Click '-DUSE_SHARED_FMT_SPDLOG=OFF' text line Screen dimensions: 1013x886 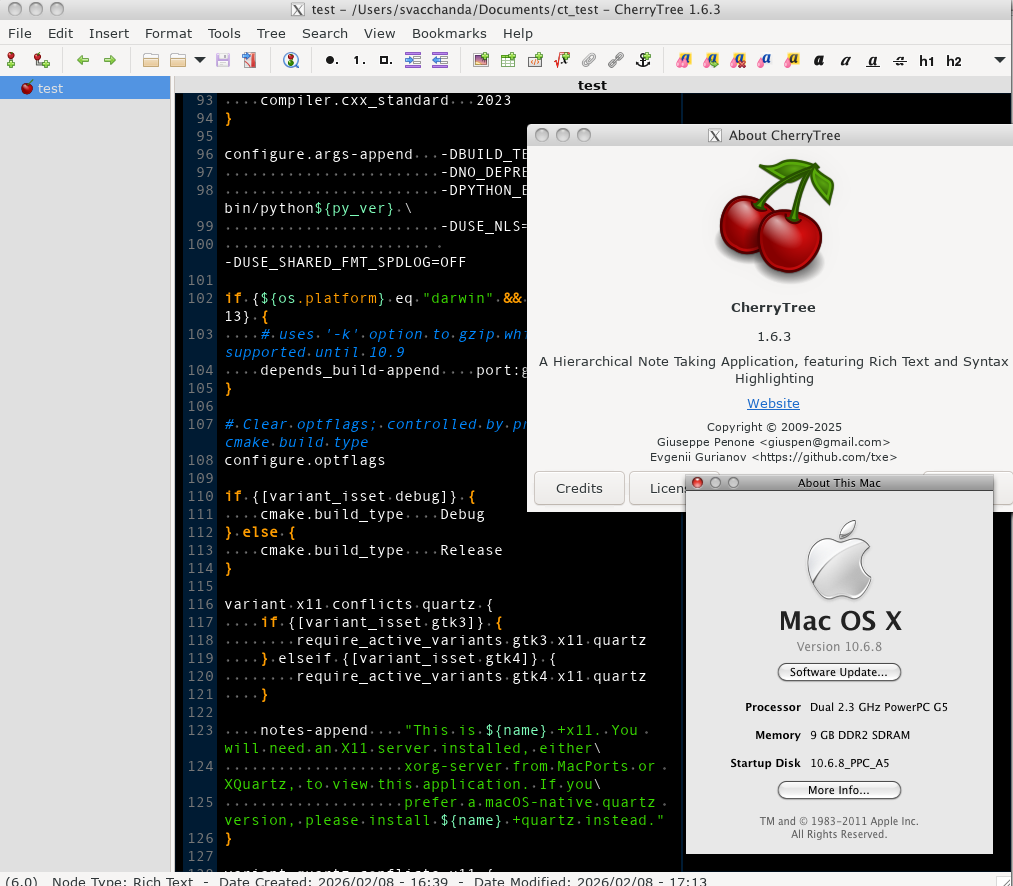[345, 262]
